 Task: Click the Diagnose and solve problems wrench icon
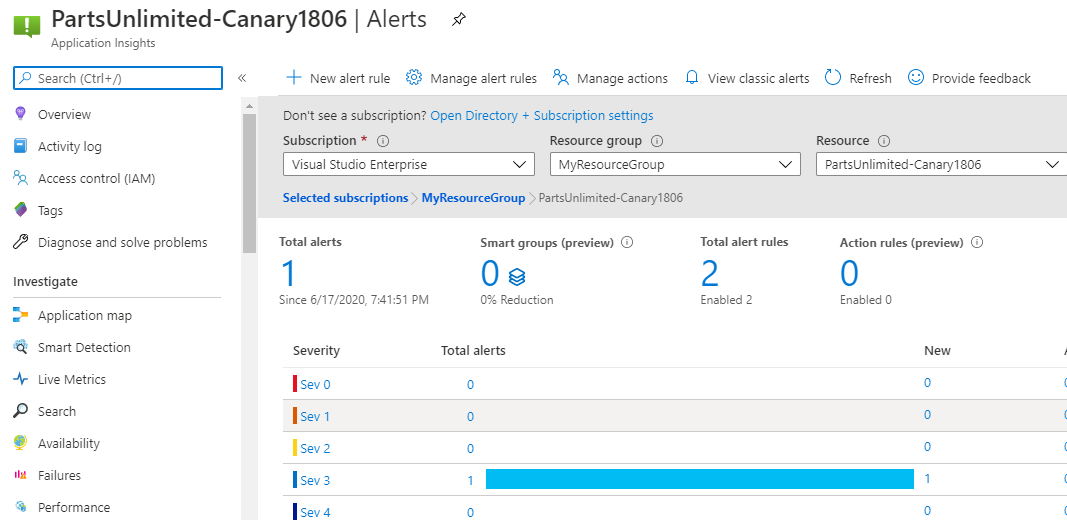click(20, 242)
